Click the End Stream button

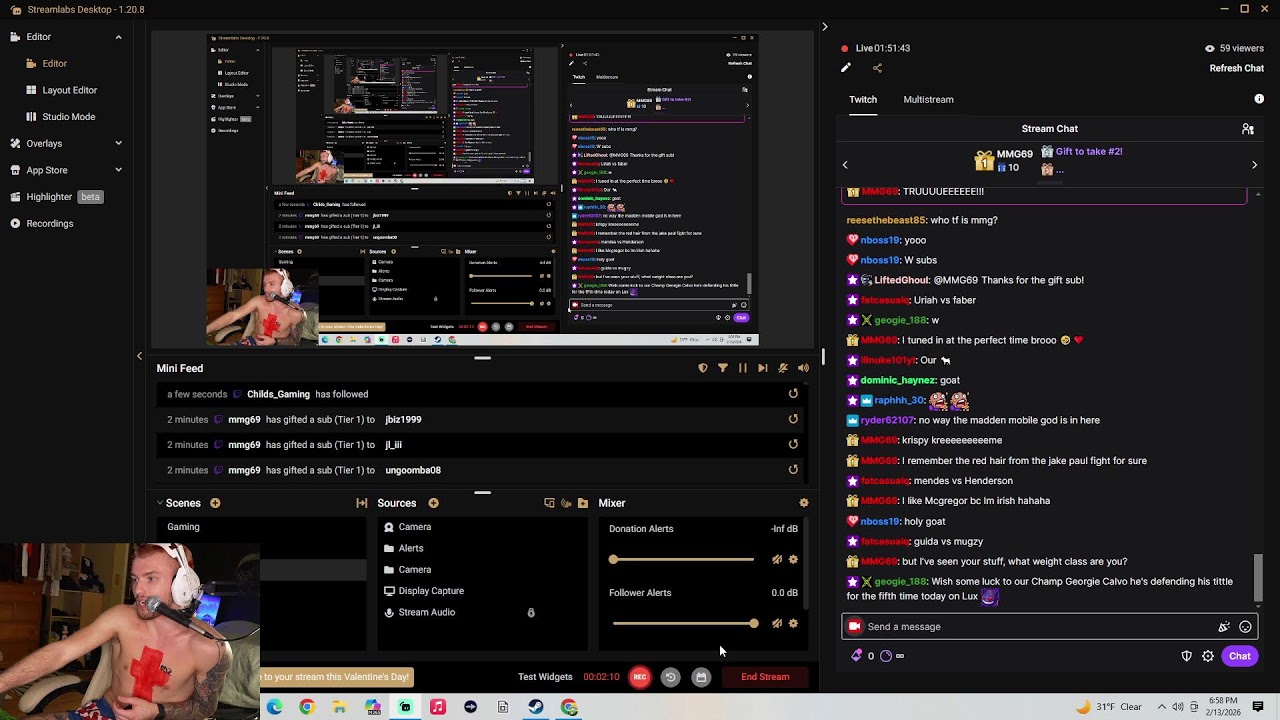[x=765, y=677]
